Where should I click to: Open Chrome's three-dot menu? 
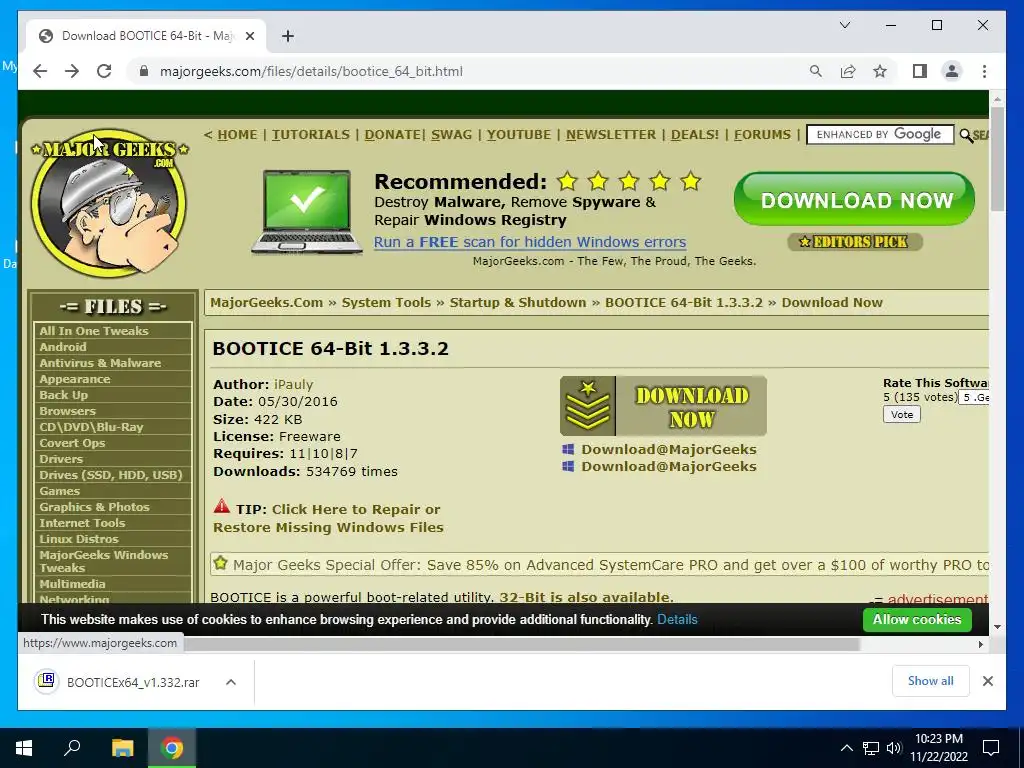click(x=984, y=71)
